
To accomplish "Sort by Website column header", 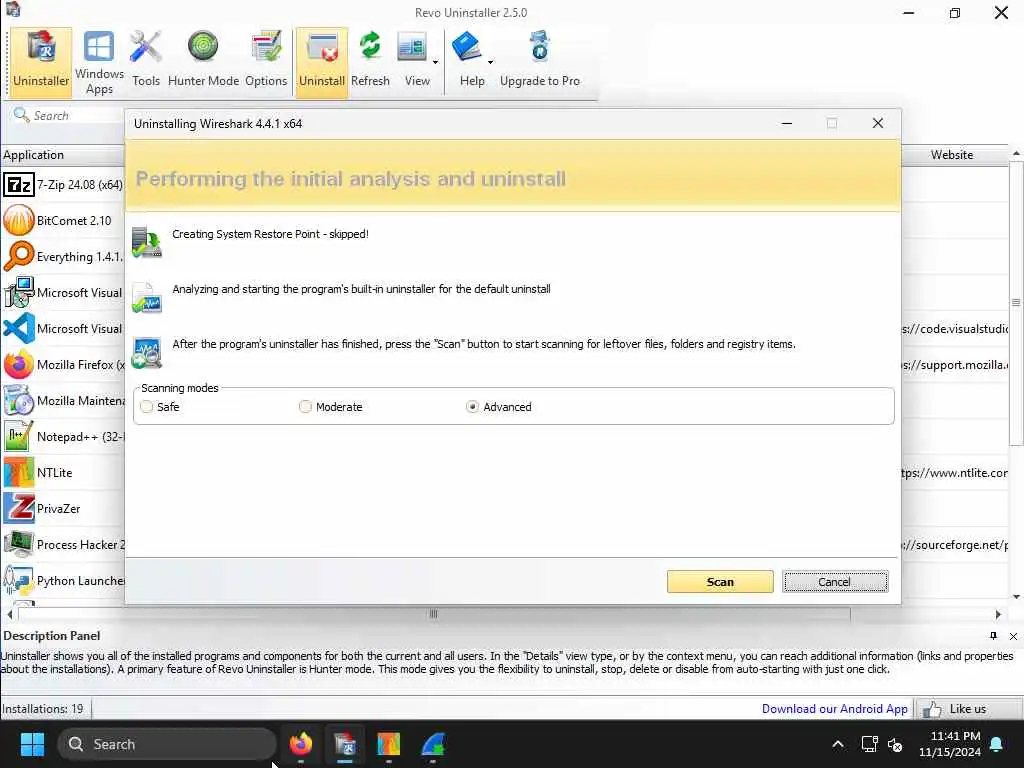I will coord(955,155).
